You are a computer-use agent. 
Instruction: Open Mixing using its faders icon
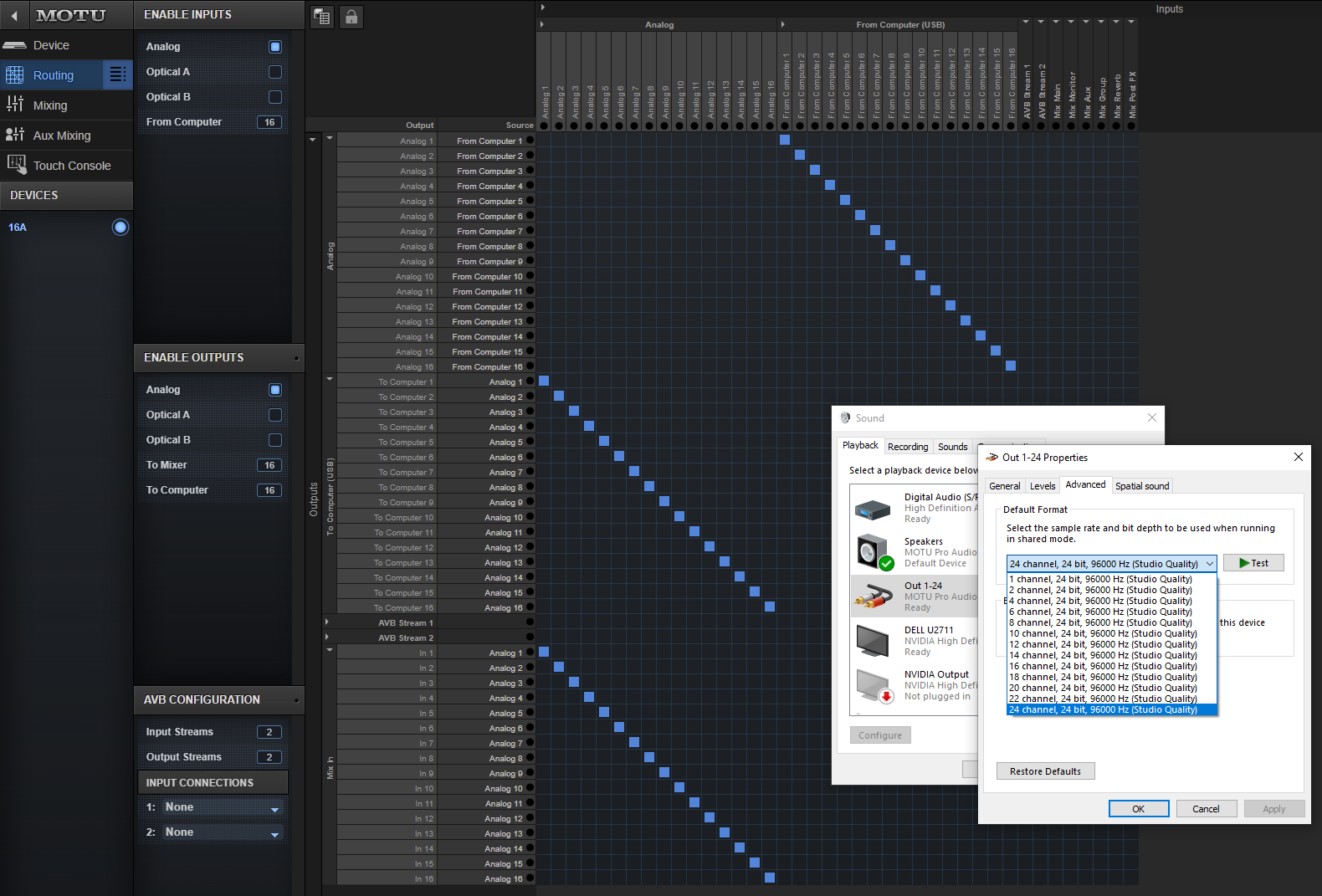coord(15,104)
